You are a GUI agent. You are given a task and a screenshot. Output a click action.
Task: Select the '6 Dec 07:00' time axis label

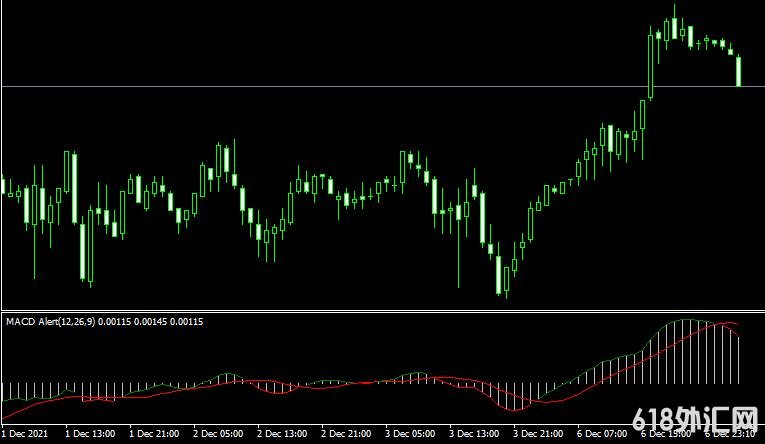(x=602, y=433)
